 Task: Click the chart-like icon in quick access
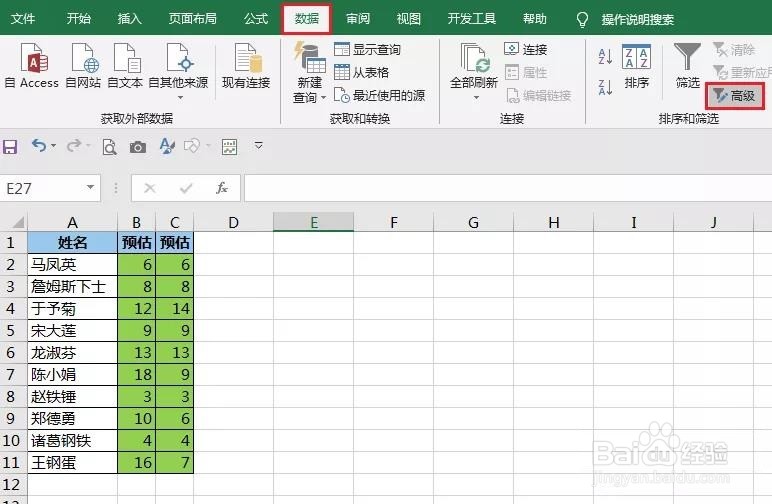[229, 147]
